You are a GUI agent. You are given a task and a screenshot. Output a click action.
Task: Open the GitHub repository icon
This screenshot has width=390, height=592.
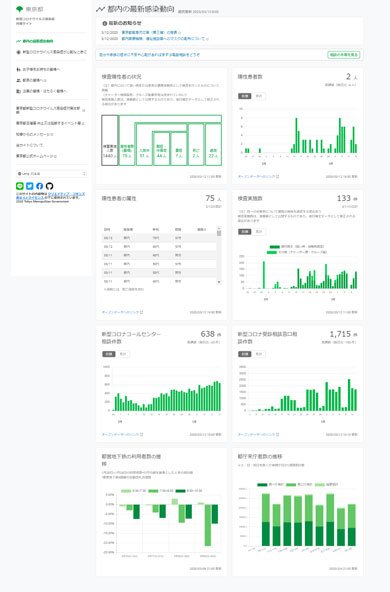click(x=49, y=186)
